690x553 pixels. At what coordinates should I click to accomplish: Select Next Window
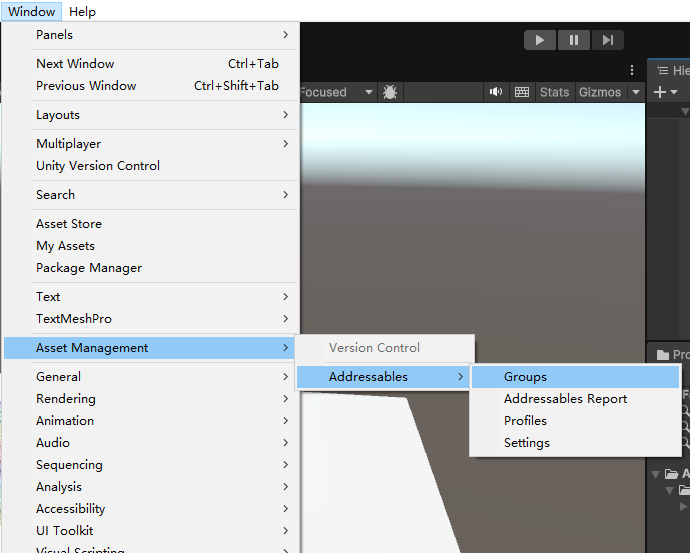pos(150,64)
